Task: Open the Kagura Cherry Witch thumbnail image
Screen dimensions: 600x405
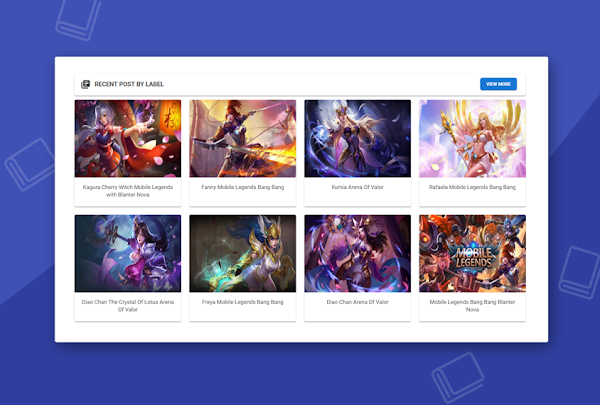Action: 128,139
